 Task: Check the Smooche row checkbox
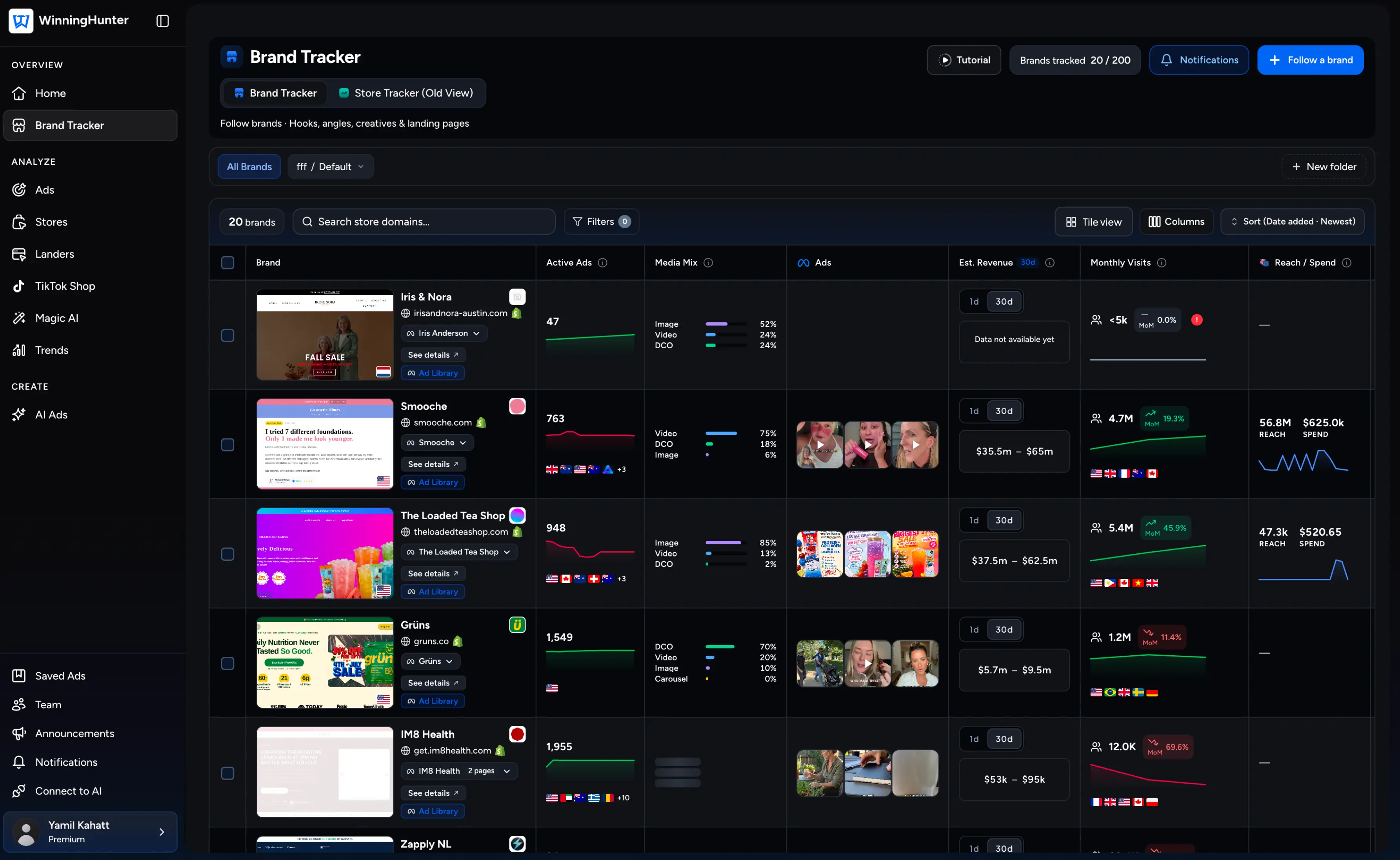pyautogui.click(x=227, y=445)
